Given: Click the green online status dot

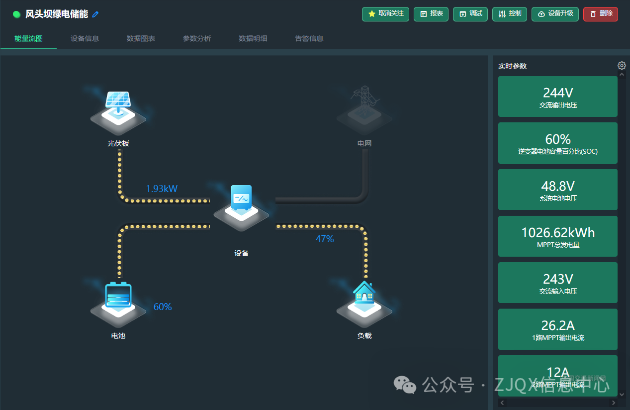Looking at the screenshot, I should pos(16,15).
